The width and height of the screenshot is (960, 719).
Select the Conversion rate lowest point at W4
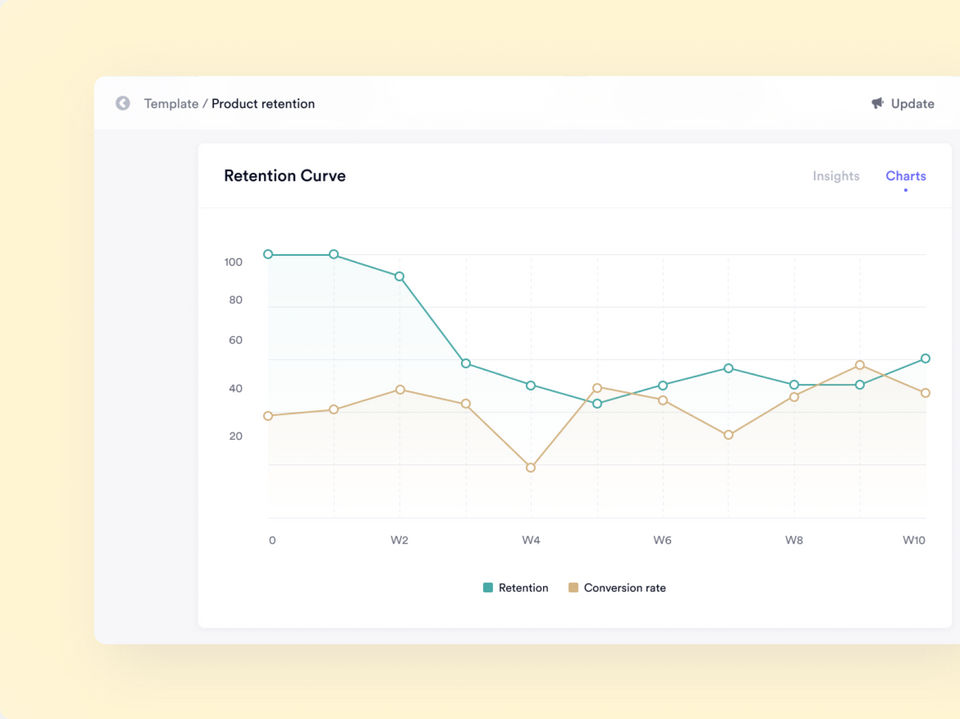(531, 467)
